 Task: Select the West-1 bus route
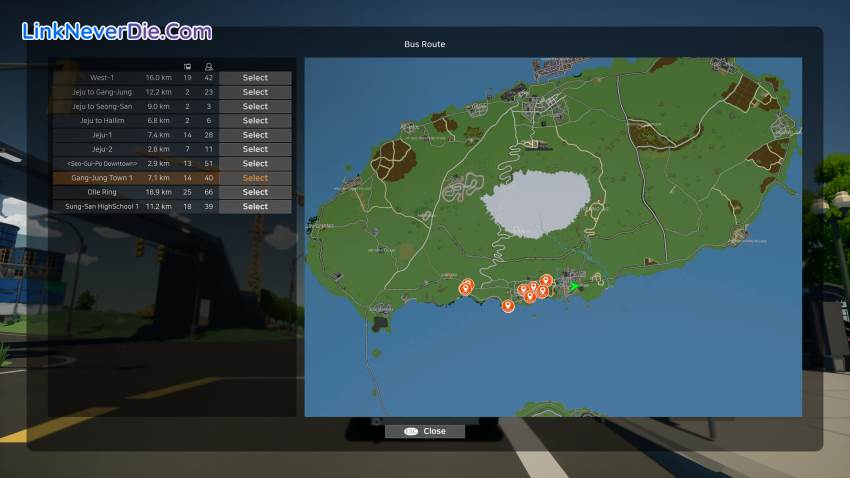click(255, 78)
